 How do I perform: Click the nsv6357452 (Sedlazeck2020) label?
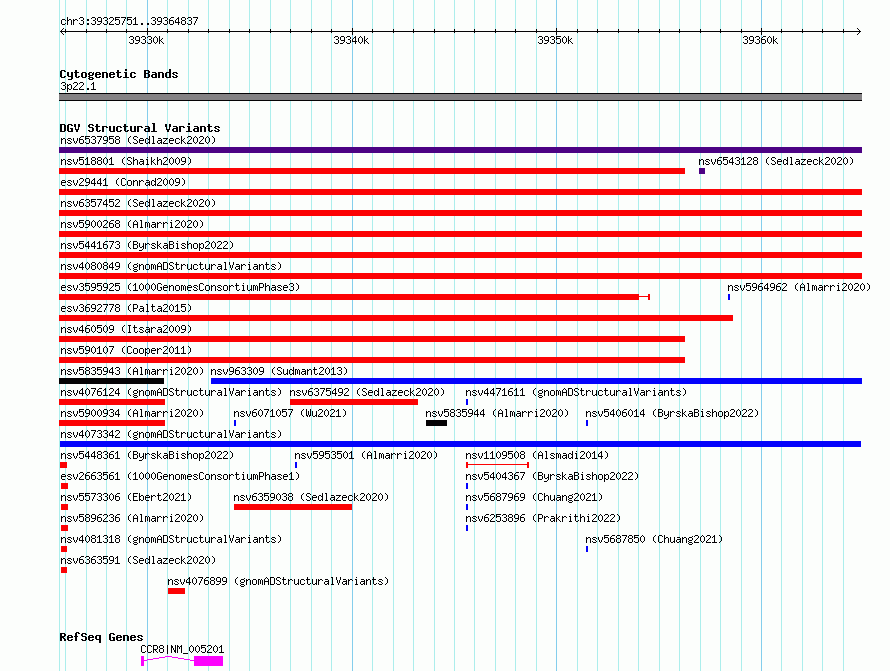[138, 203]
